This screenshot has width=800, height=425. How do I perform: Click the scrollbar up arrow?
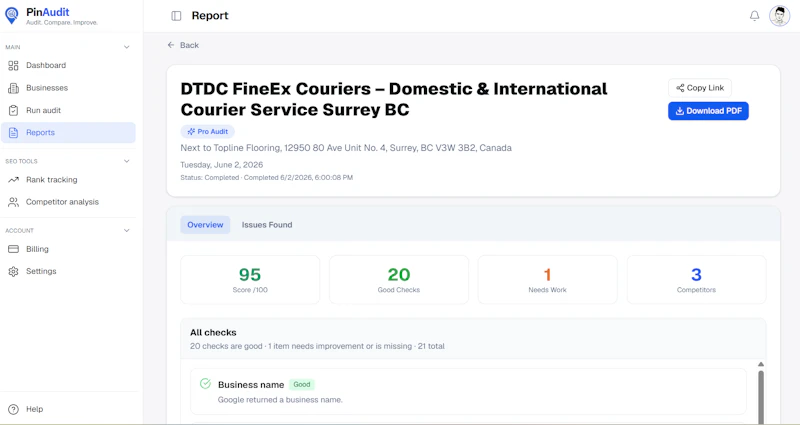(x=761, y=364)
